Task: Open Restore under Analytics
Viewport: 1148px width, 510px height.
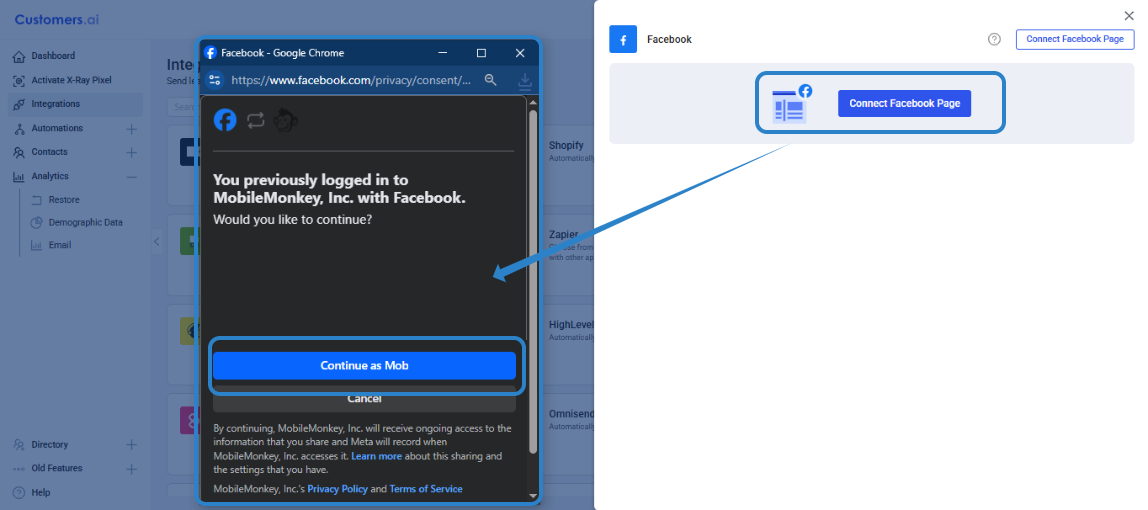Action: point(64,200)
